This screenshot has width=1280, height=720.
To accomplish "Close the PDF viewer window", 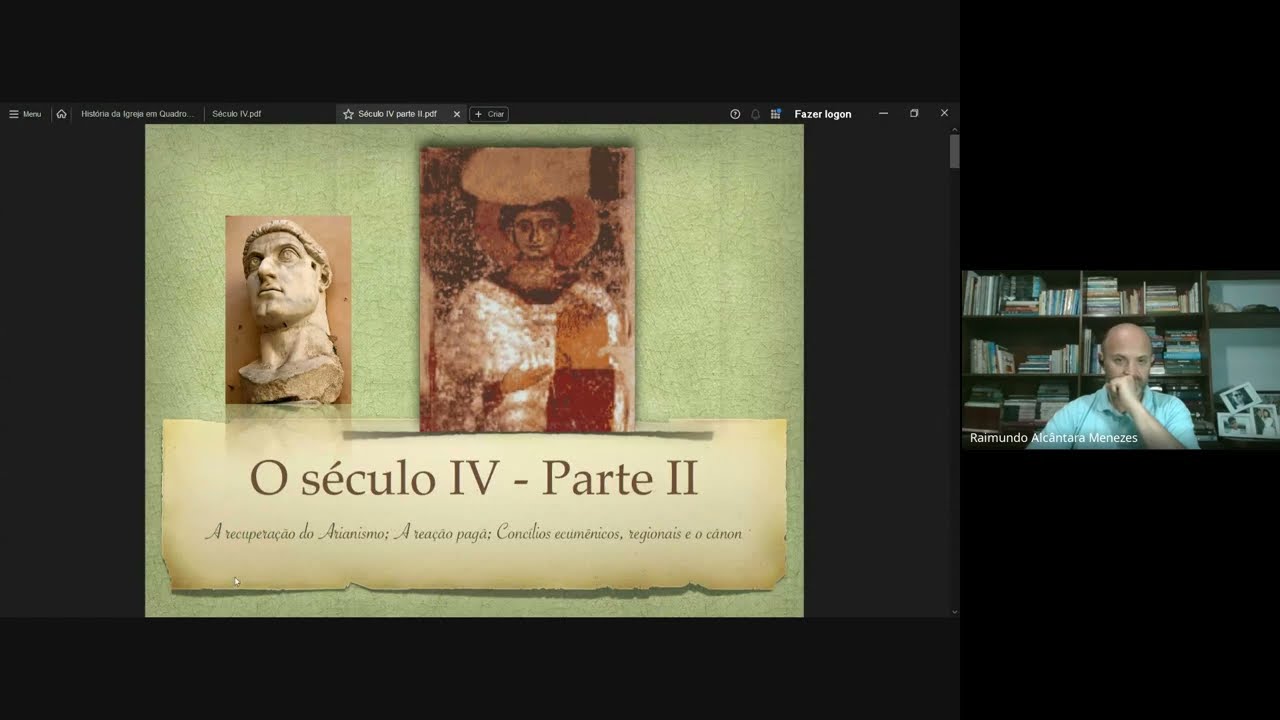I will 944,114.
